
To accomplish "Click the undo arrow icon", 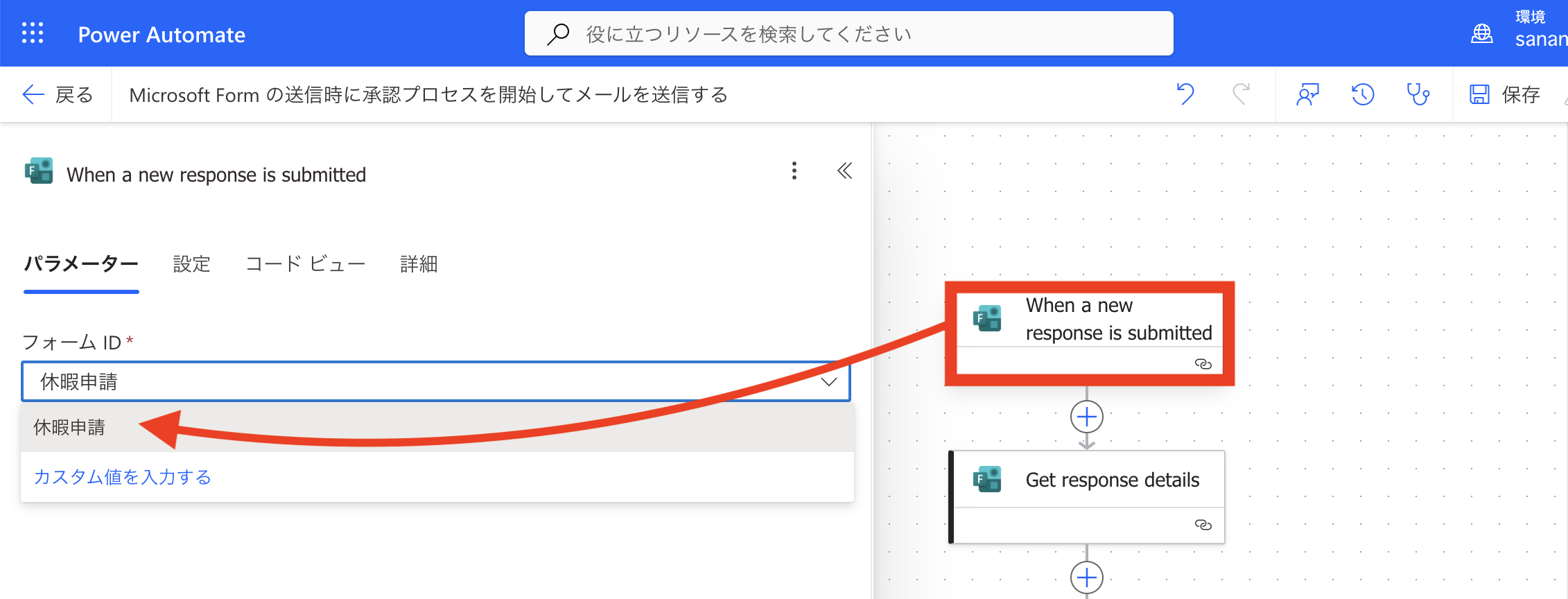I will pos(1185,94).
